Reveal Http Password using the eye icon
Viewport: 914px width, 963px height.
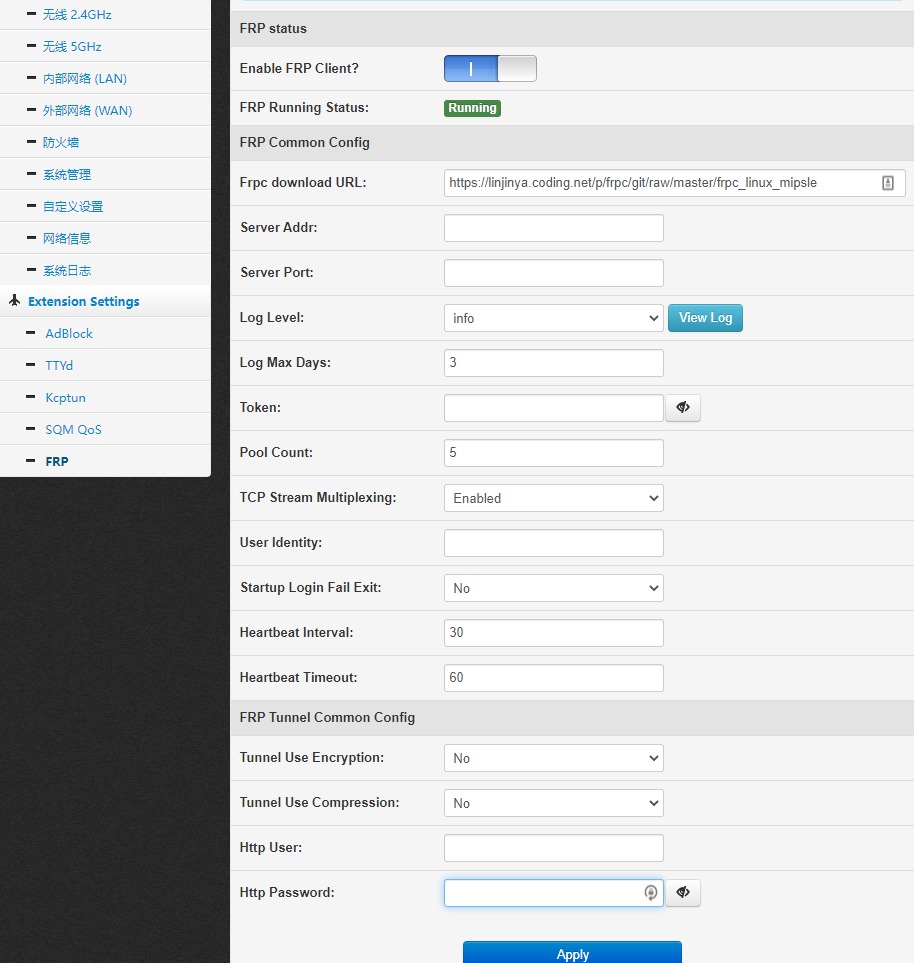point(682,892)
